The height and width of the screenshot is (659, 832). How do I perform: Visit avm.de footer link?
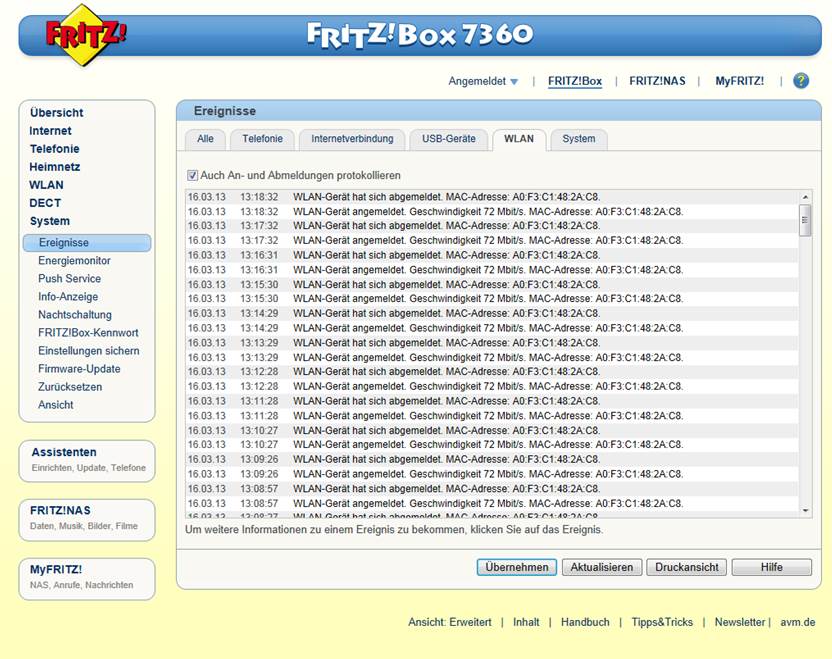pyautogui.click(x=798, y=622)
